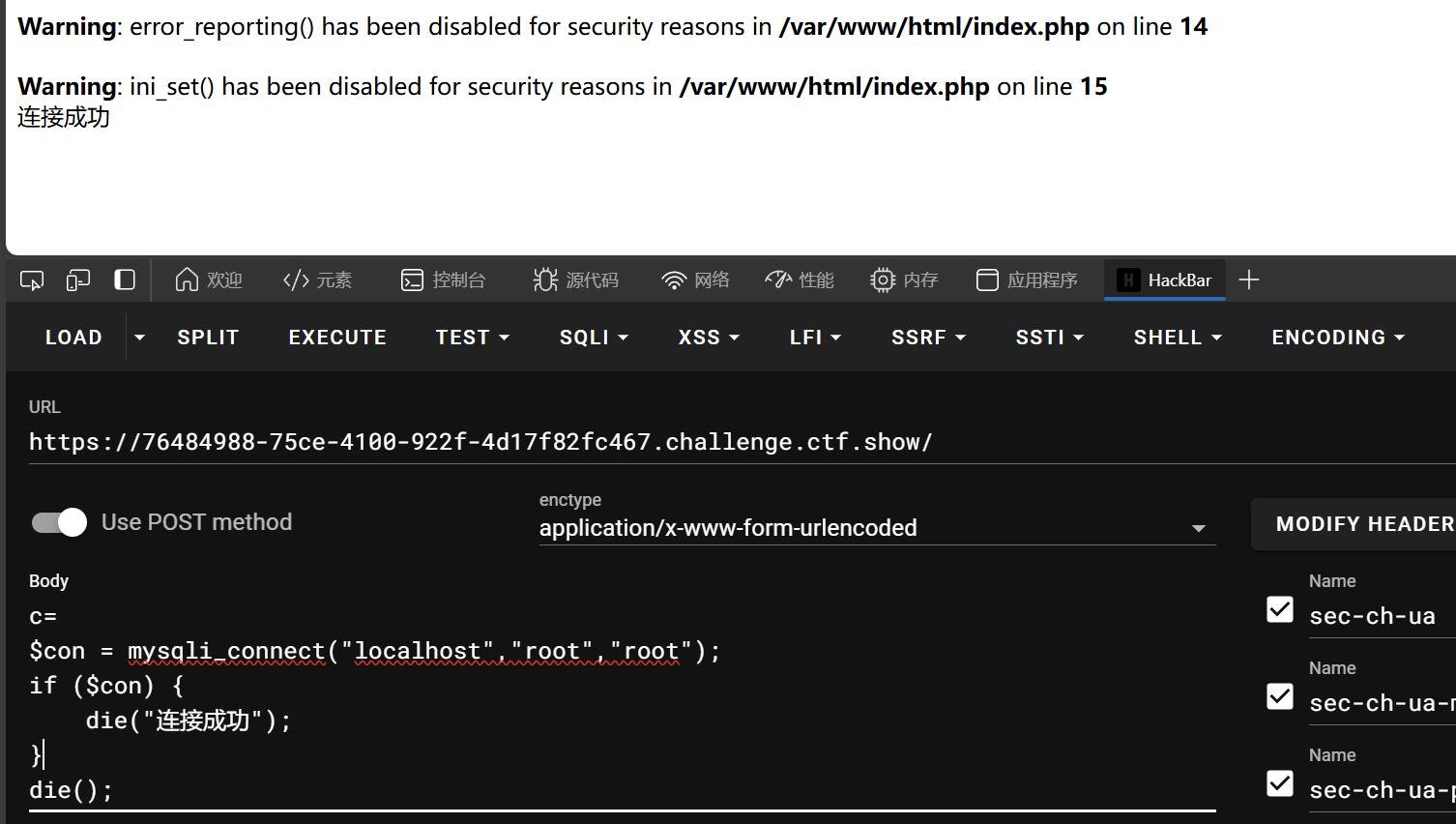Screen dimensions: 1456x824
Task: Uncheck the third header checkbox
Action: (x=1280, y=783)
